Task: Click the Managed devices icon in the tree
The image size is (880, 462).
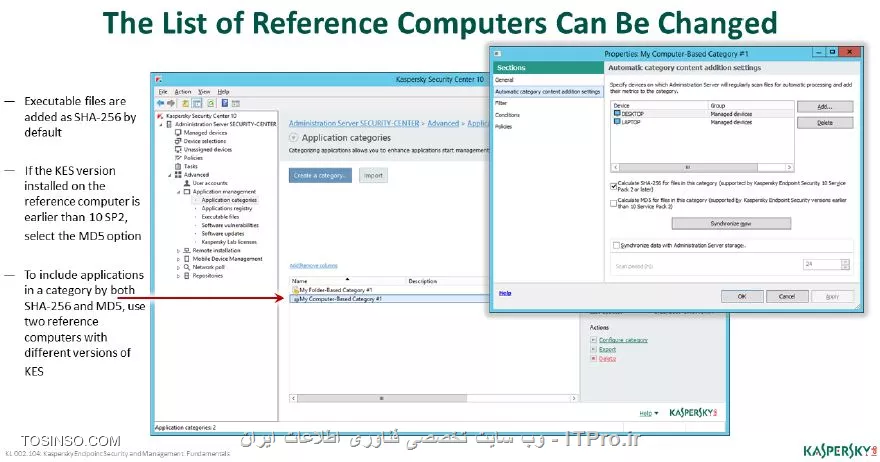Action: [178, 132]
